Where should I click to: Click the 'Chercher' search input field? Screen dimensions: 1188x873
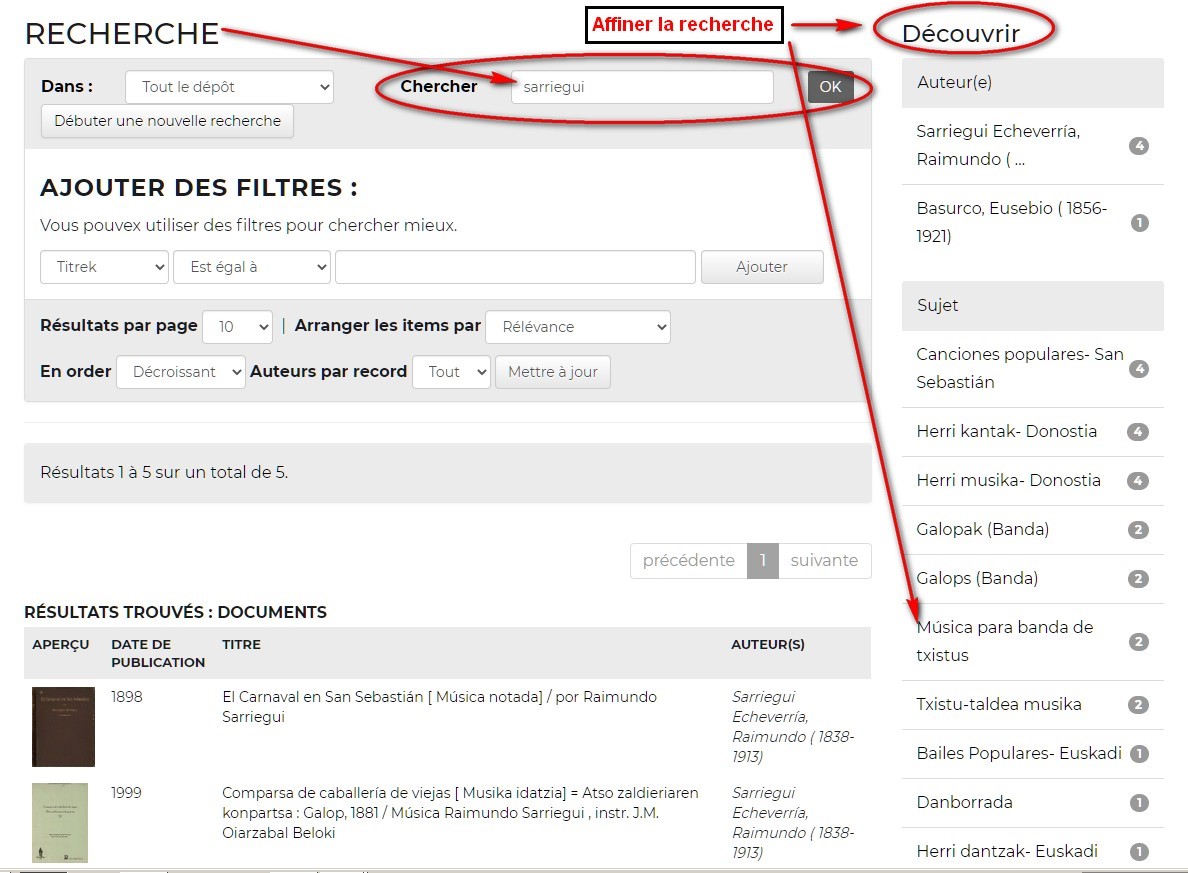(x=642, y=87)
